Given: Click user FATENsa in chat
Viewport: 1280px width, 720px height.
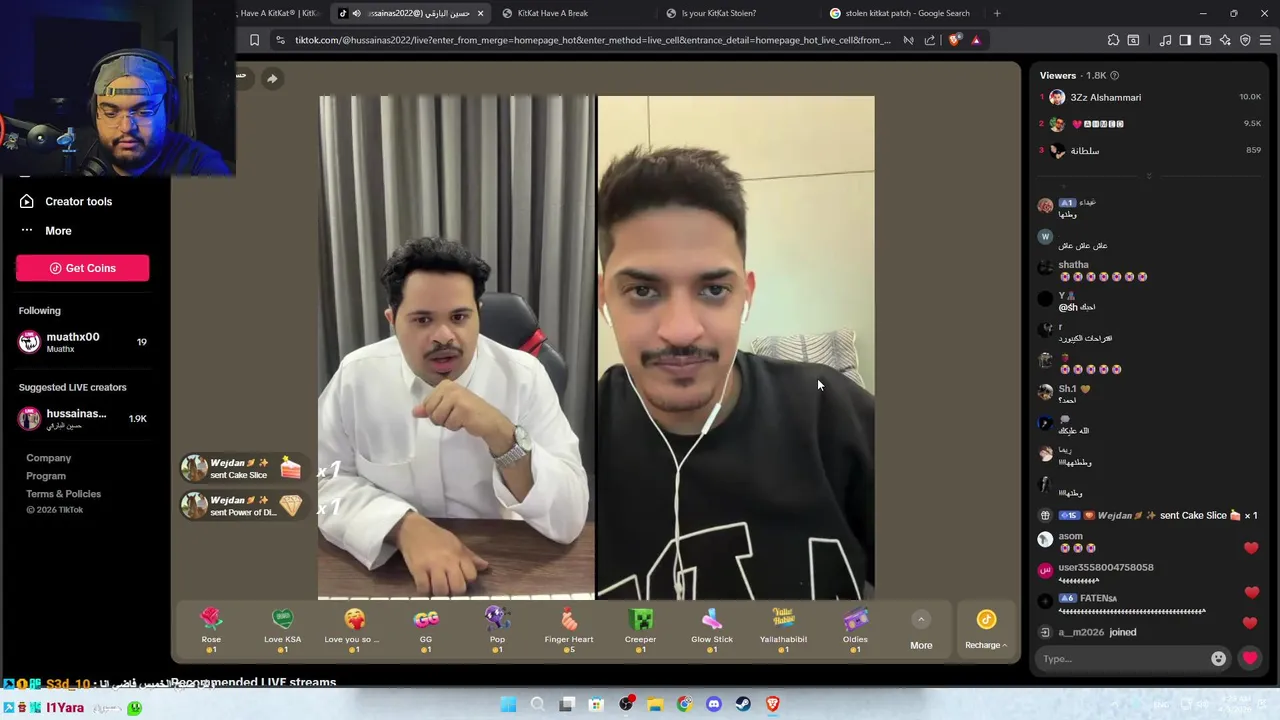Looking at the screenshot, I should [x=1097, y=598].
